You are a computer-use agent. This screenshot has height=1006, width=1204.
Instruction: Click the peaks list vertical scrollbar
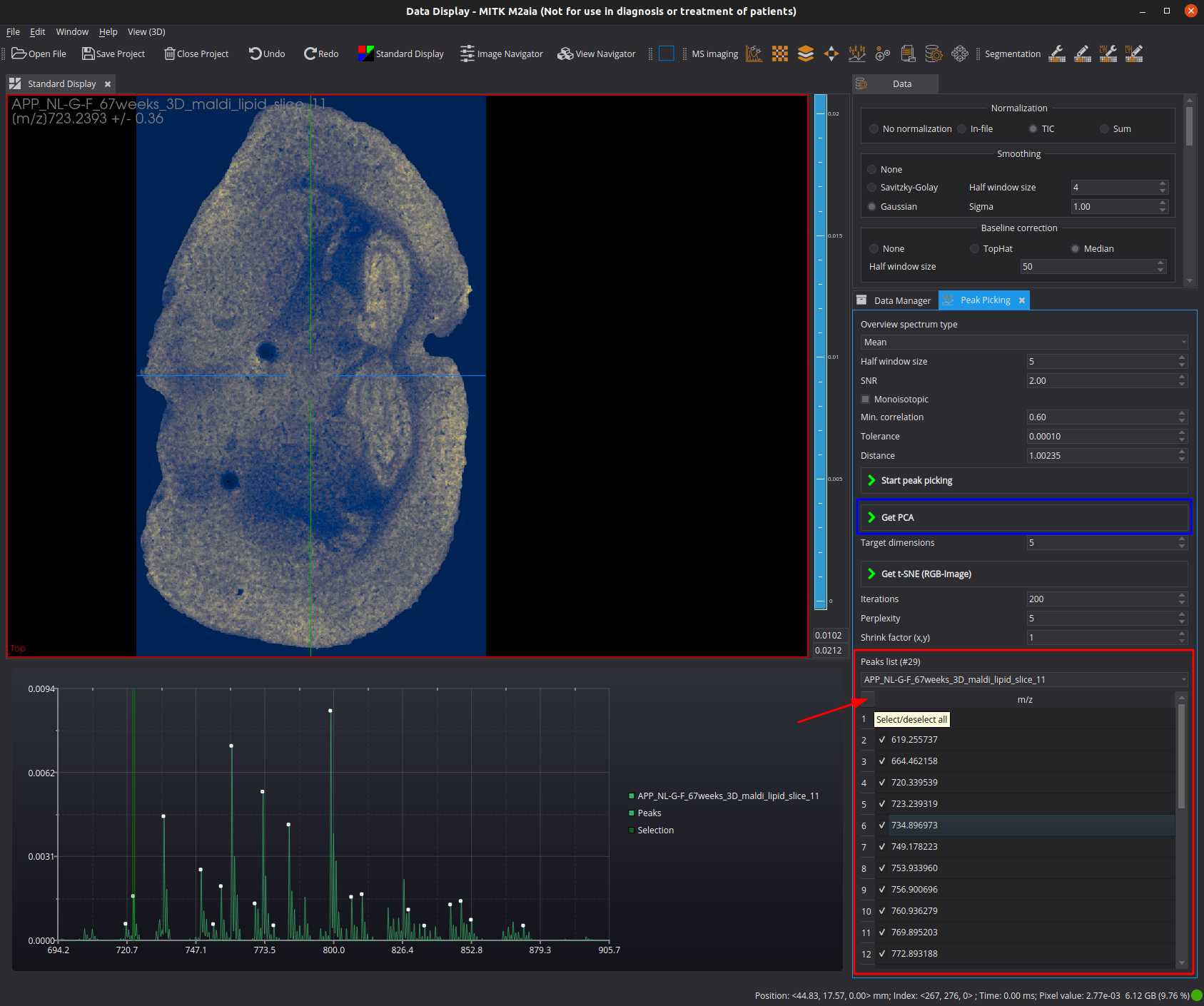coord(1182,756)
